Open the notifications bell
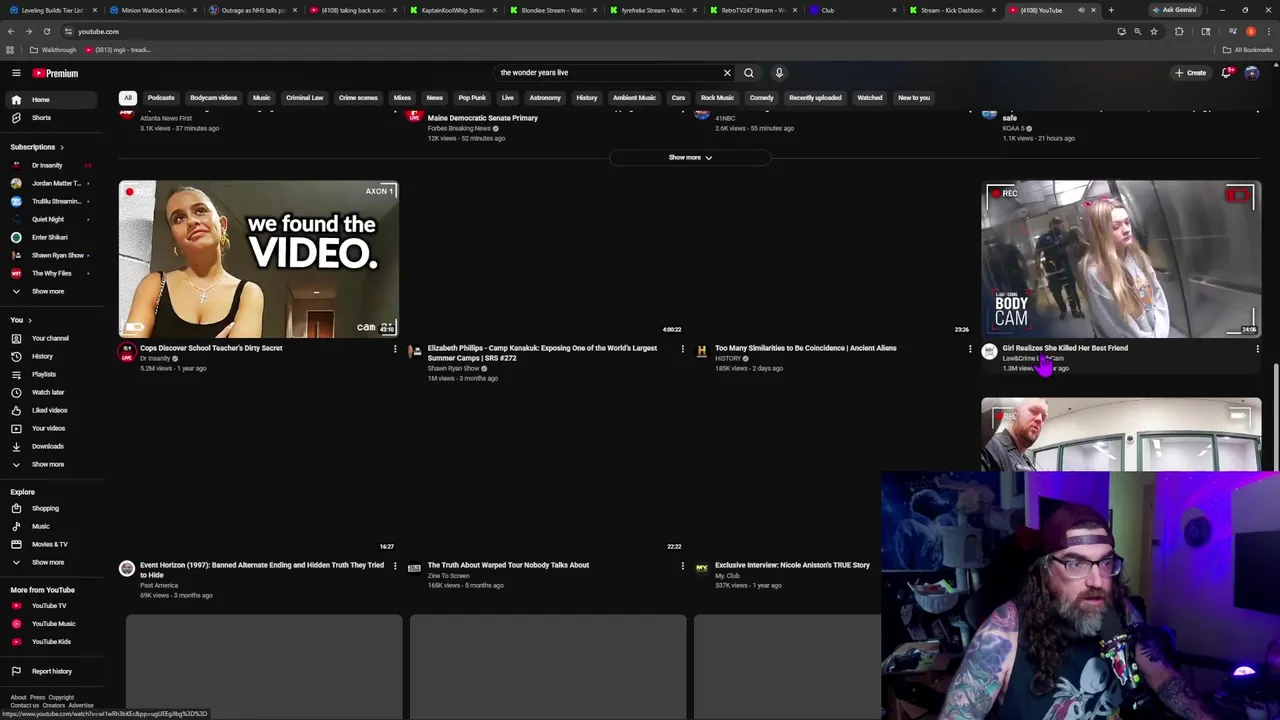 (1226, 73)
